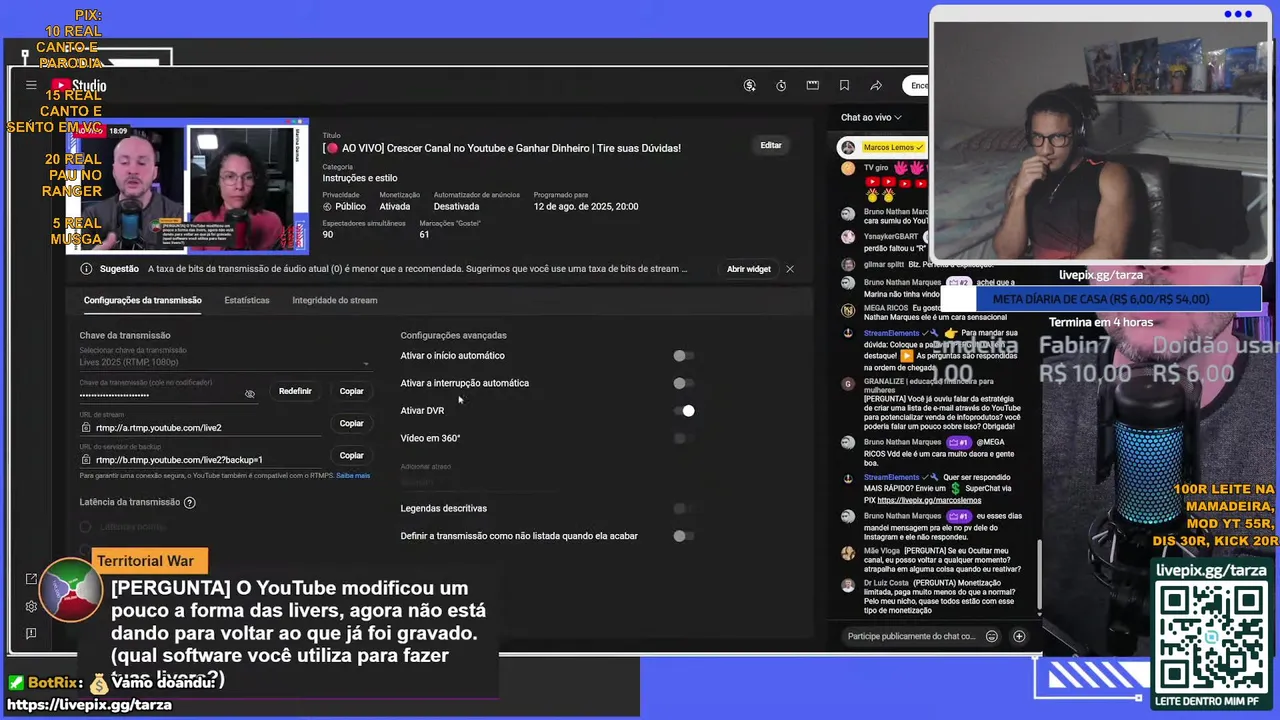The height and width of the screenshot is (720, 1280).
Task: Switch to Configurações da transmissão tab
Action: point(142,300)
